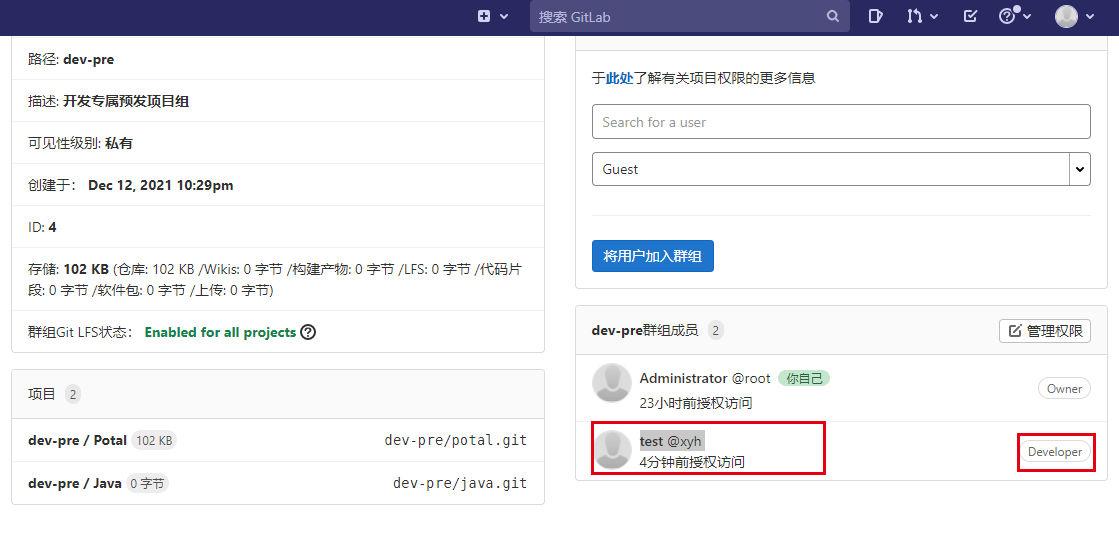Click the 4分钟前授权访问 text
Image resolution: width=1119 pixels, height=535 pixels.
[x=692, y=462]
